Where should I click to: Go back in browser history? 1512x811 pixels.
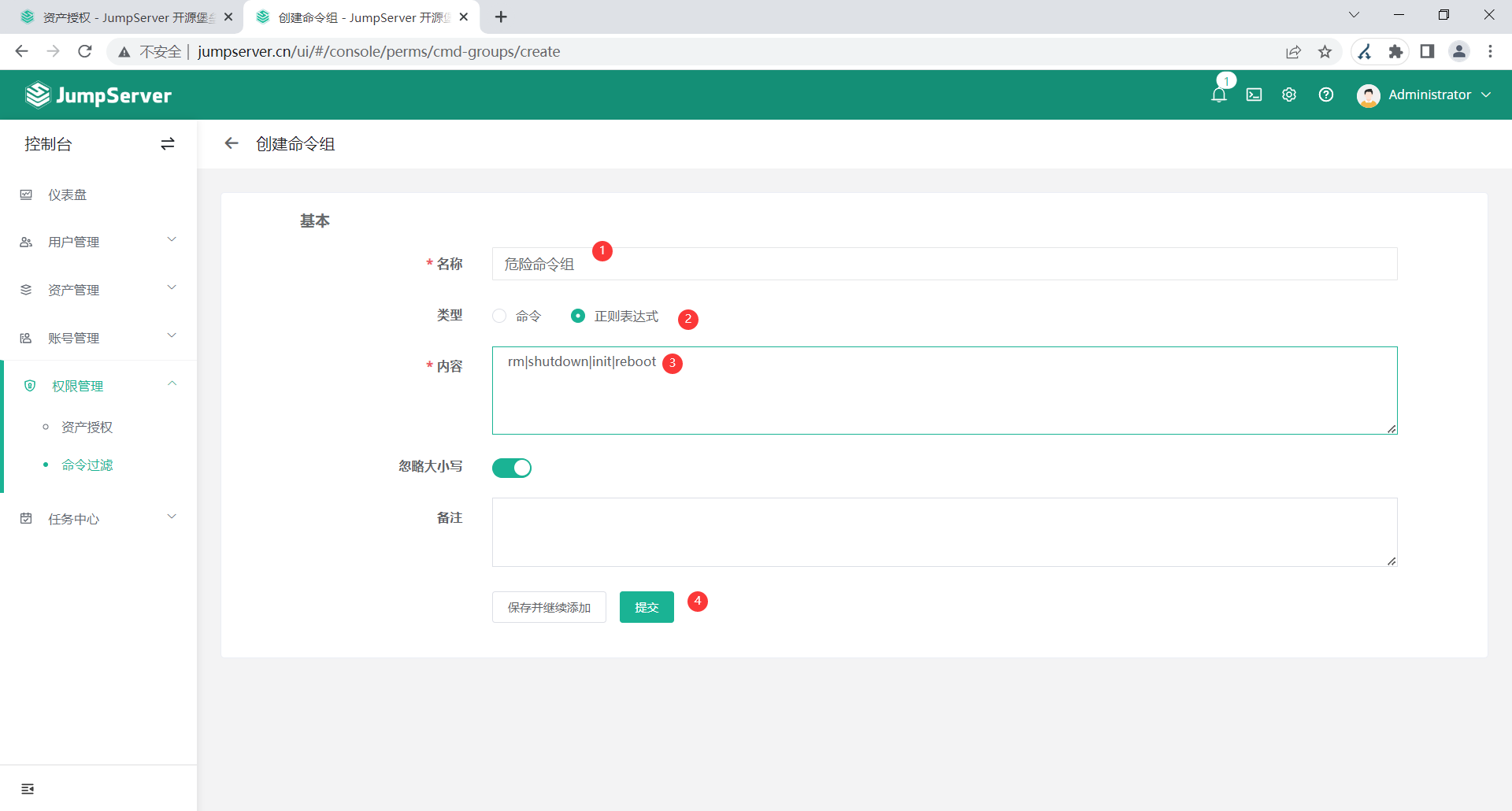click(x=22, y=52)
